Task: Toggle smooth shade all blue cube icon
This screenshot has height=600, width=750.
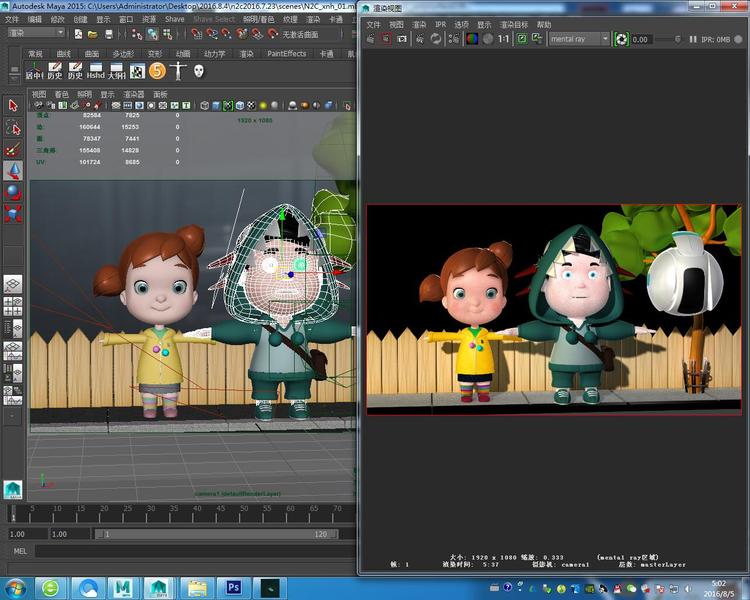Action: (x=217, y=105)
